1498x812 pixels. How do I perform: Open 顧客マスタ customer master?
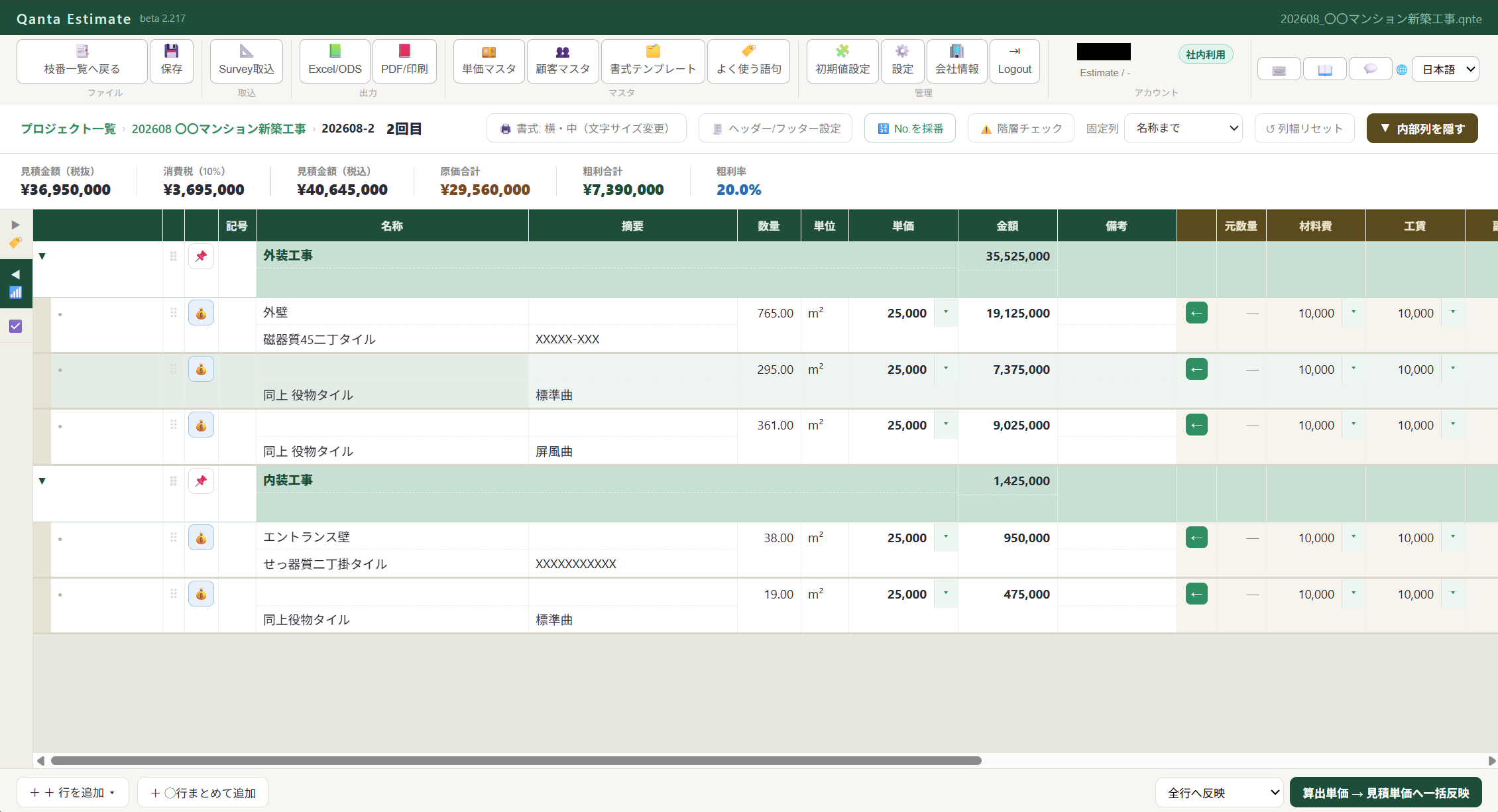[563, 61]
